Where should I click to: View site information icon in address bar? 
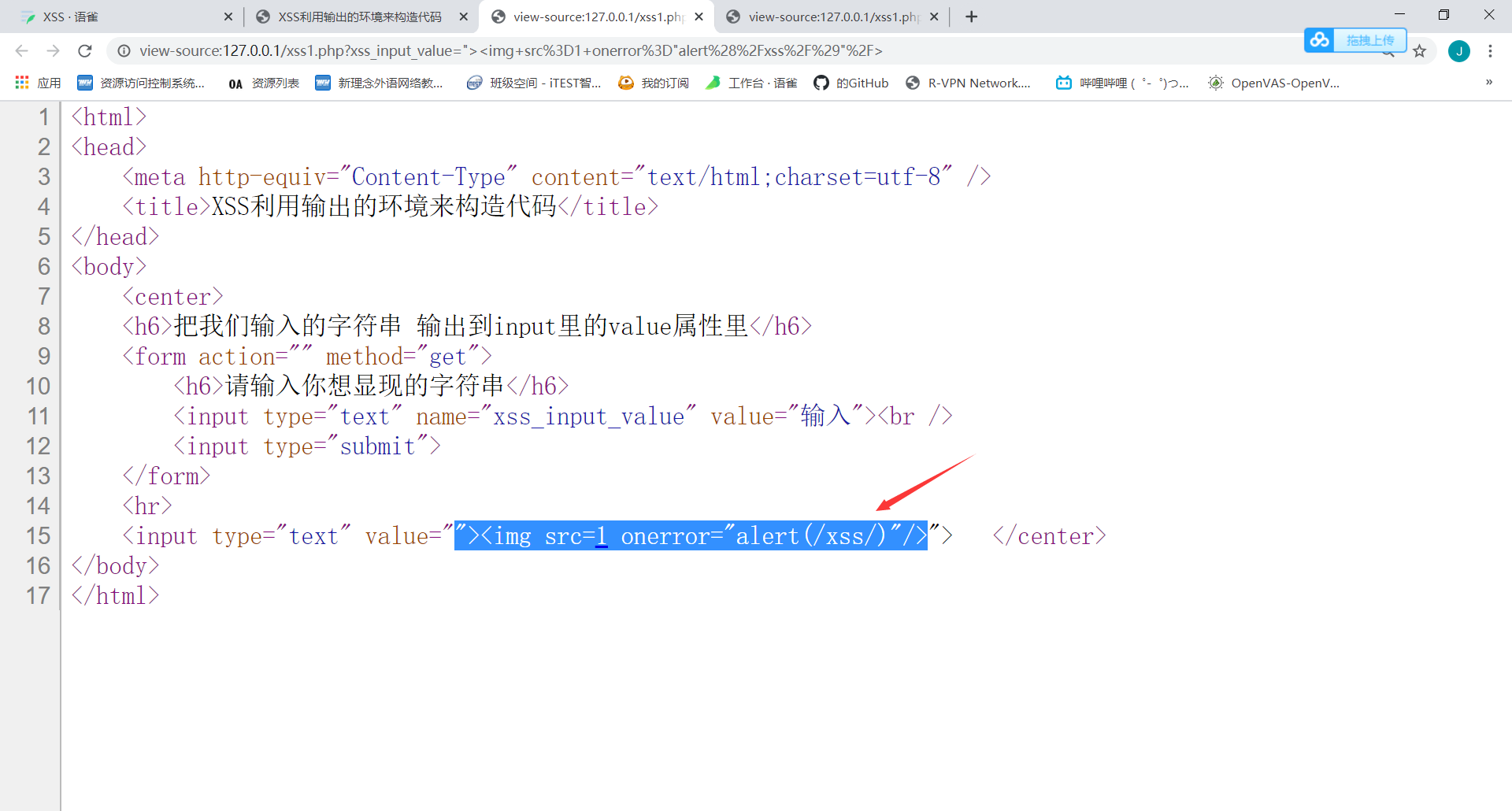click(x=124, y=51)
